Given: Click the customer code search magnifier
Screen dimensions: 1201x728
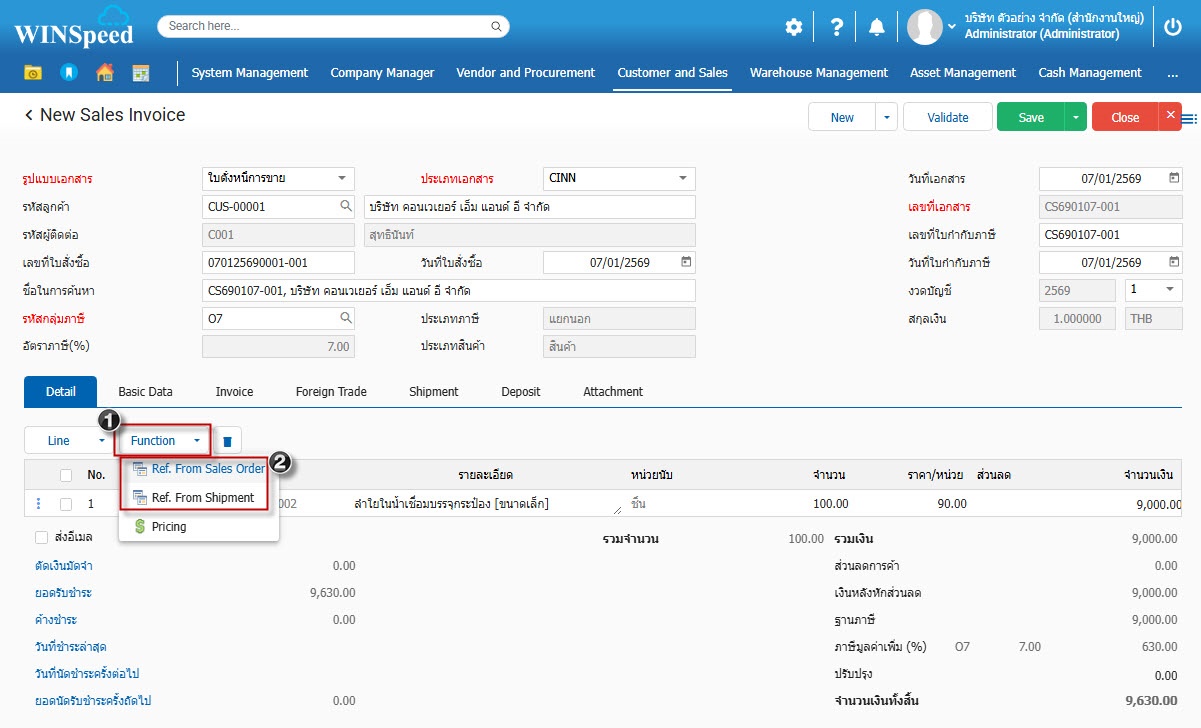Looking at the screenshot, I should tap(346, 206).
